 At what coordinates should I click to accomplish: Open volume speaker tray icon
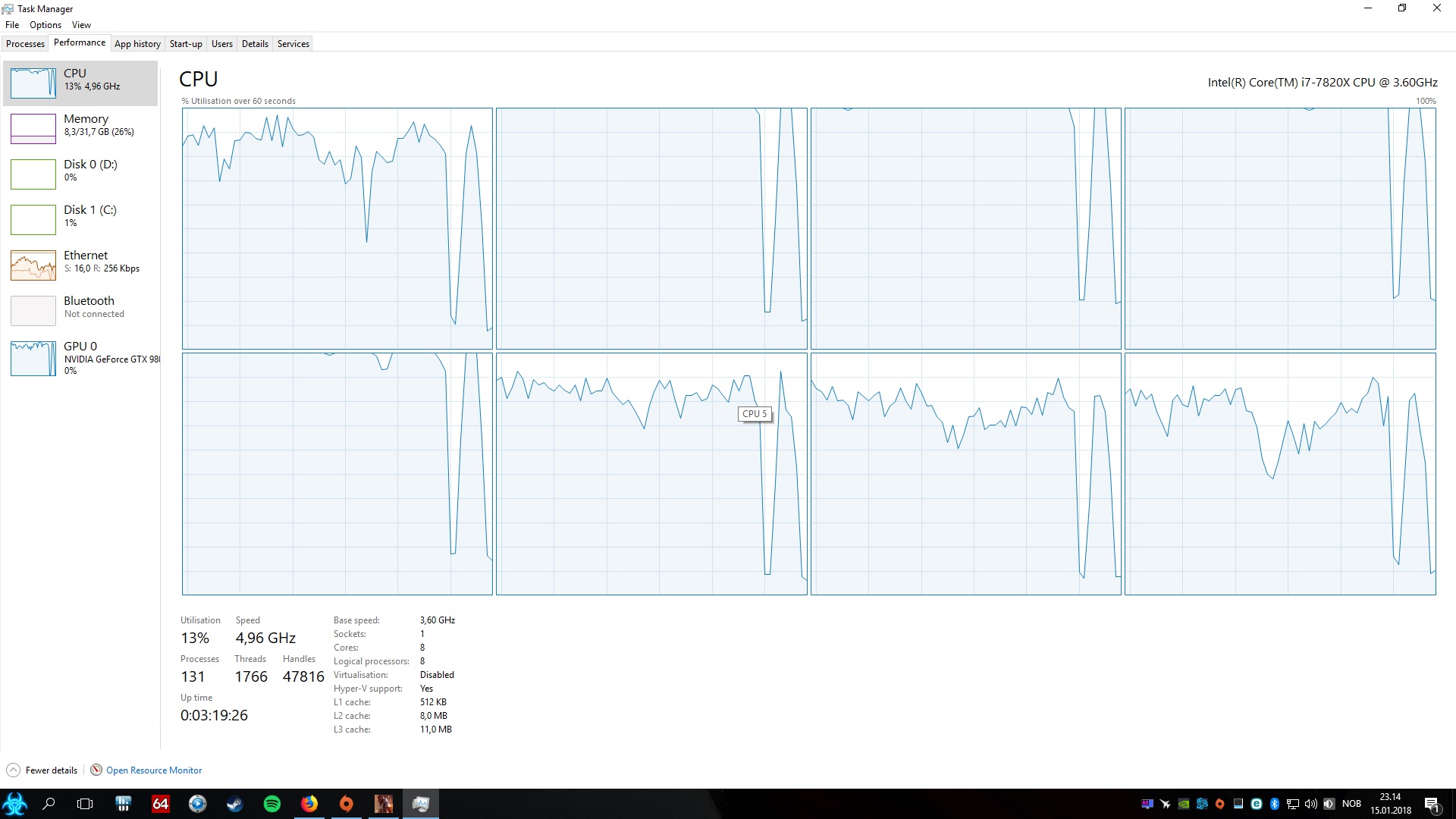pos(1311,804)
